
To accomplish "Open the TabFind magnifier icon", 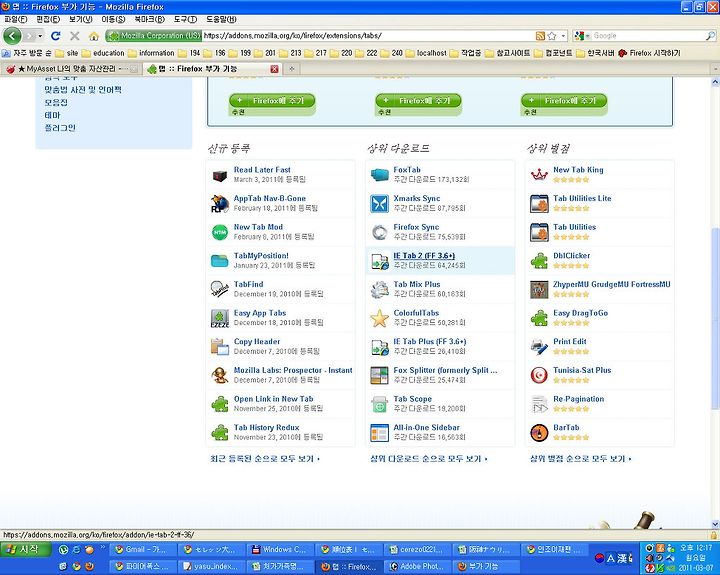I will click(x=220, y=289).
